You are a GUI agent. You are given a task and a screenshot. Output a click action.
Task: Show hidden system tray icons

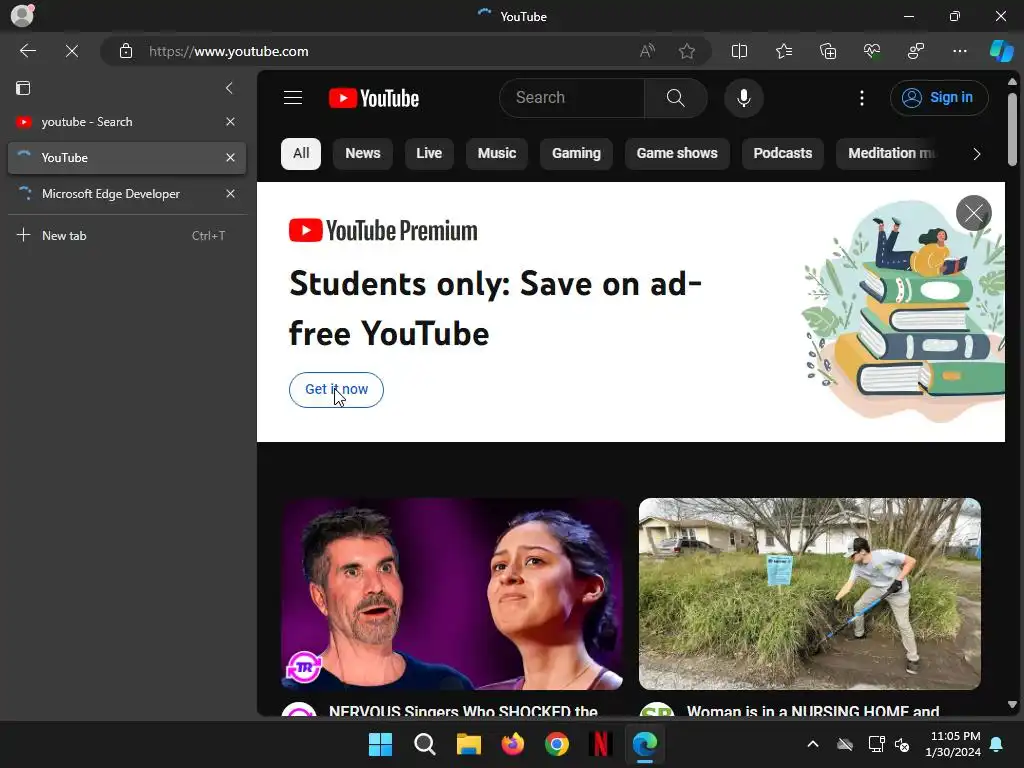click(812, 744)
